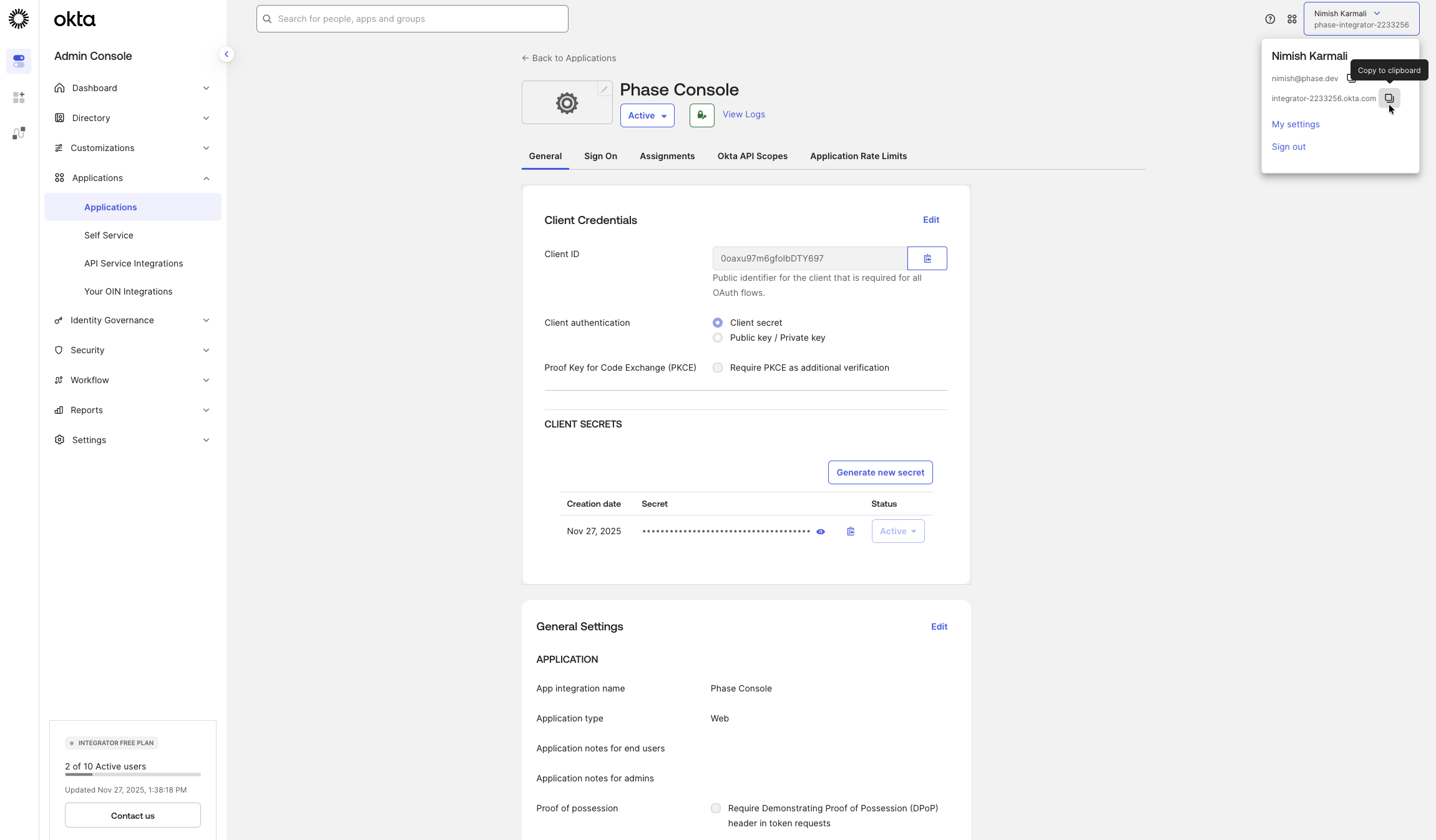Screen dimensions: 1436x840
Task: Click the Applications grid icon in sidebar
Action: pos(59,178)
